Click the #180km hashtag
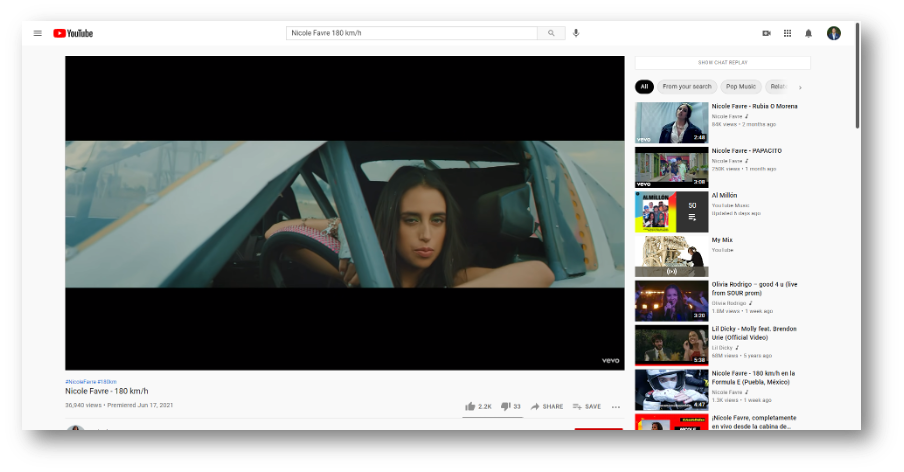The width and height of the screenshot is (904, 472). click(107, 382)
